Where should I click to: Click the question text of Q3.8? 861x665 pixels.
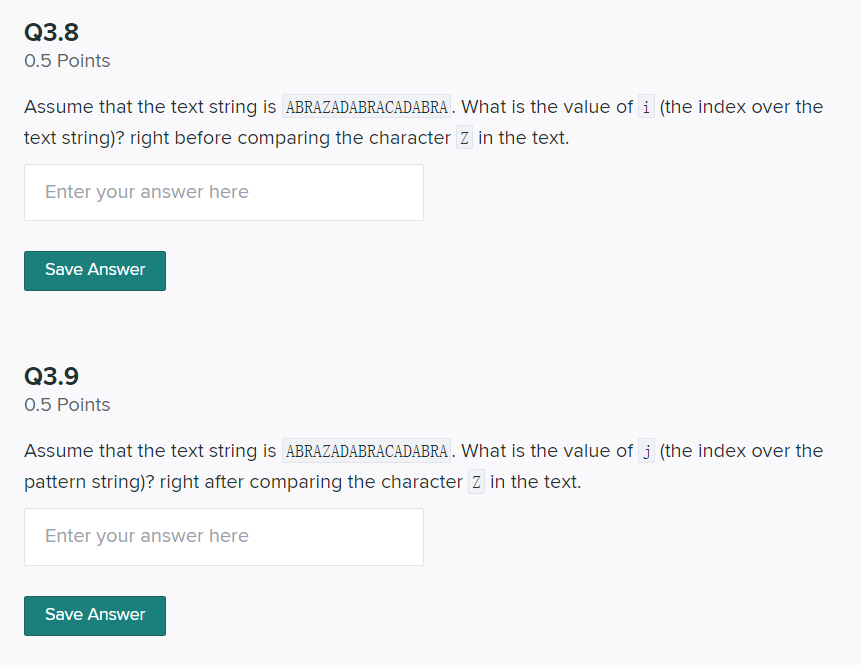click(150, 107)
